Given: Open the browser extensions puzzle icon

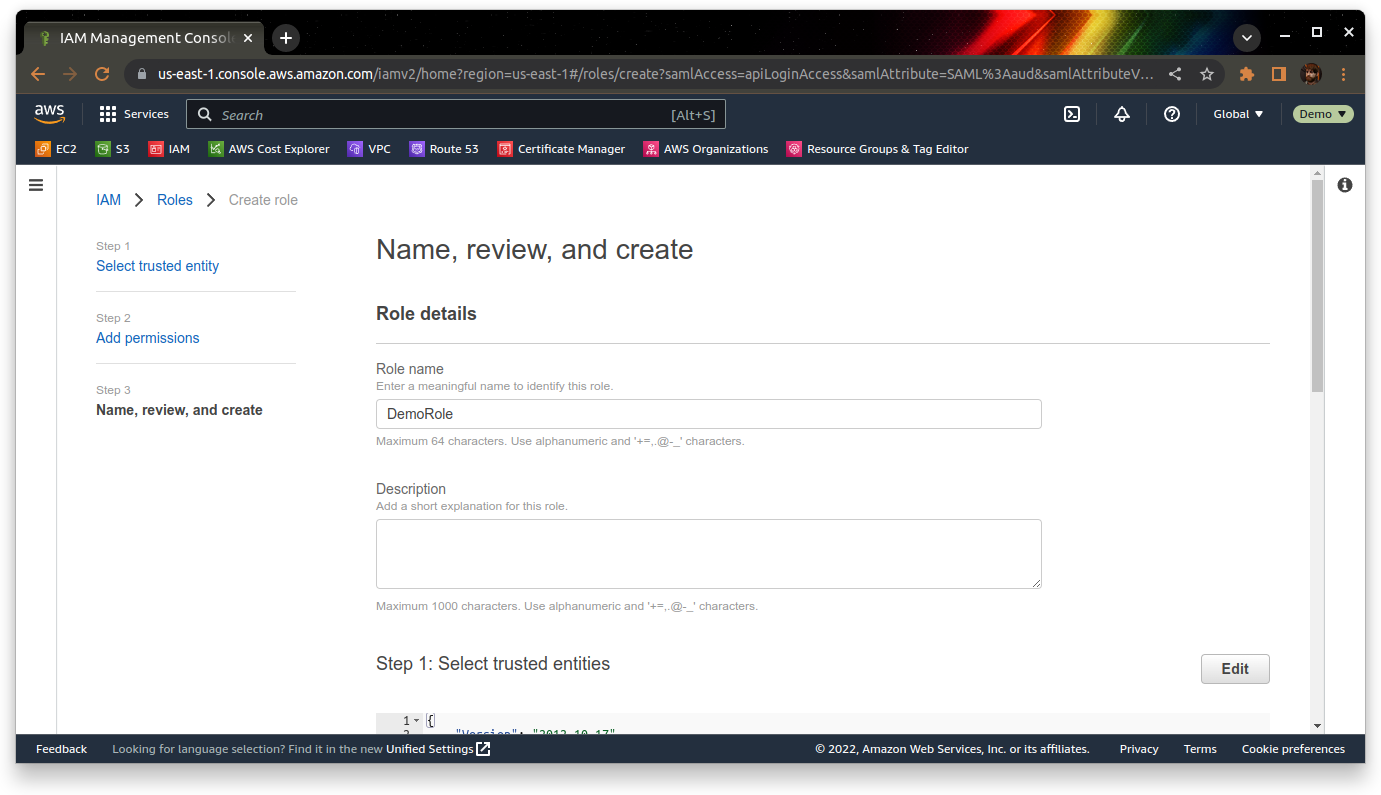Looking at the screenshot, I should point(1247,74).
